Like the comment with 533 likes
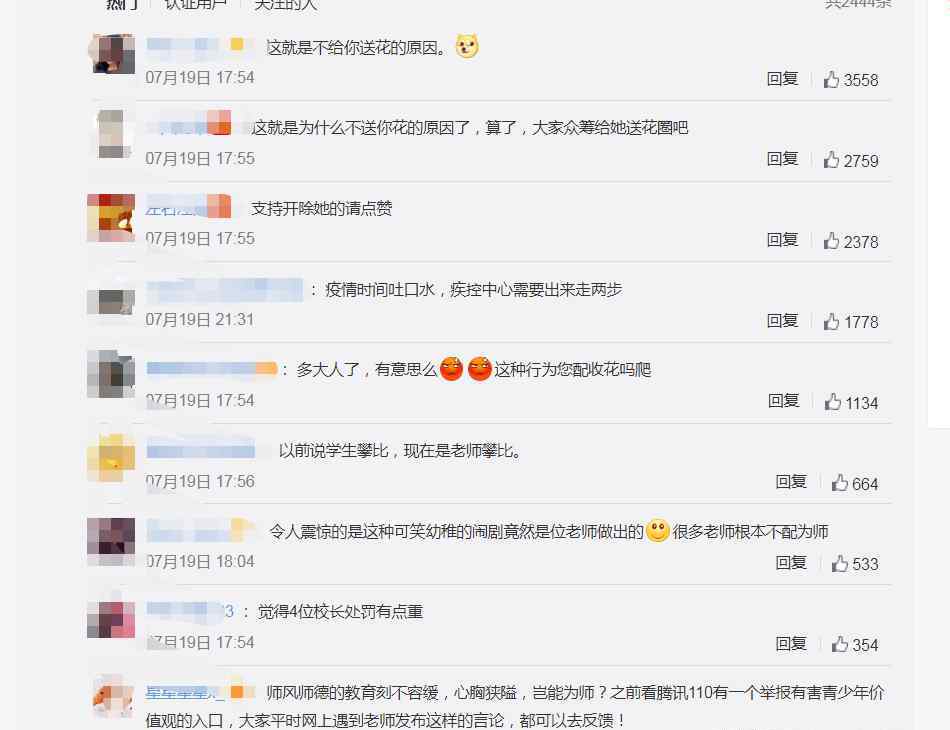 pyautogui.click(x=840, y=563)
